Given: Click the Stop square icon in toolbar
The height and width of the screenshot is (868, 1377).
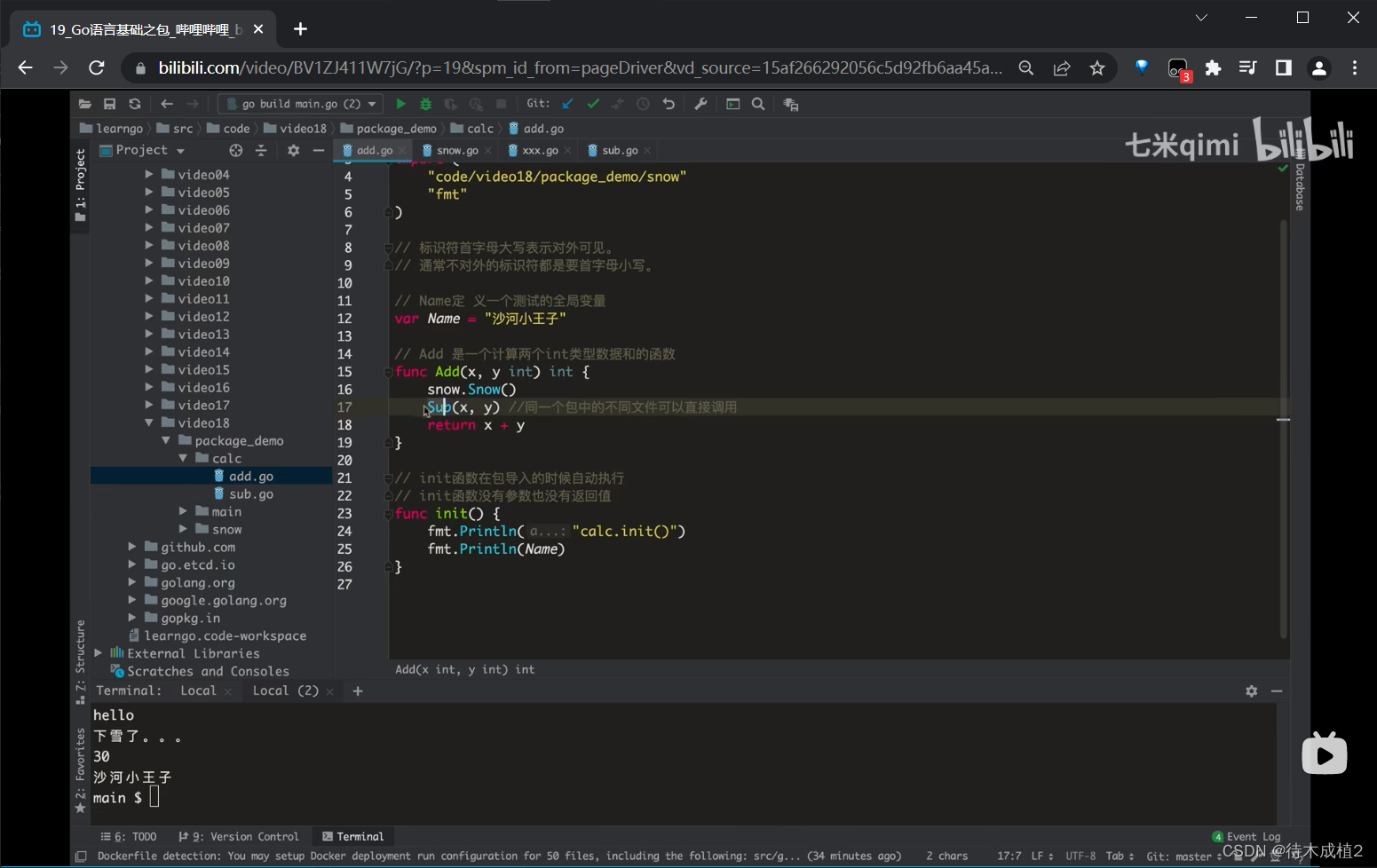Looking at the screenshot, I should 501,104.
